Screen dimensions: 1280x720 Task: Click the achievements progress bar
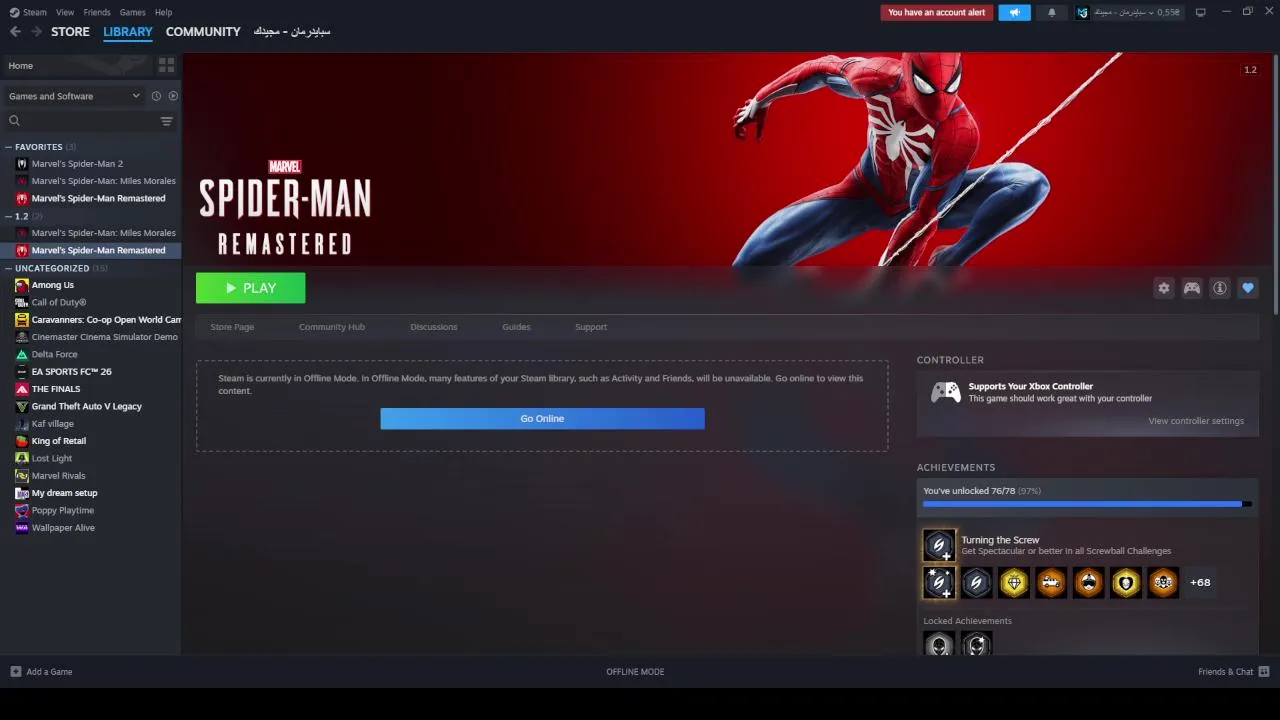(x=1086, y=504)
